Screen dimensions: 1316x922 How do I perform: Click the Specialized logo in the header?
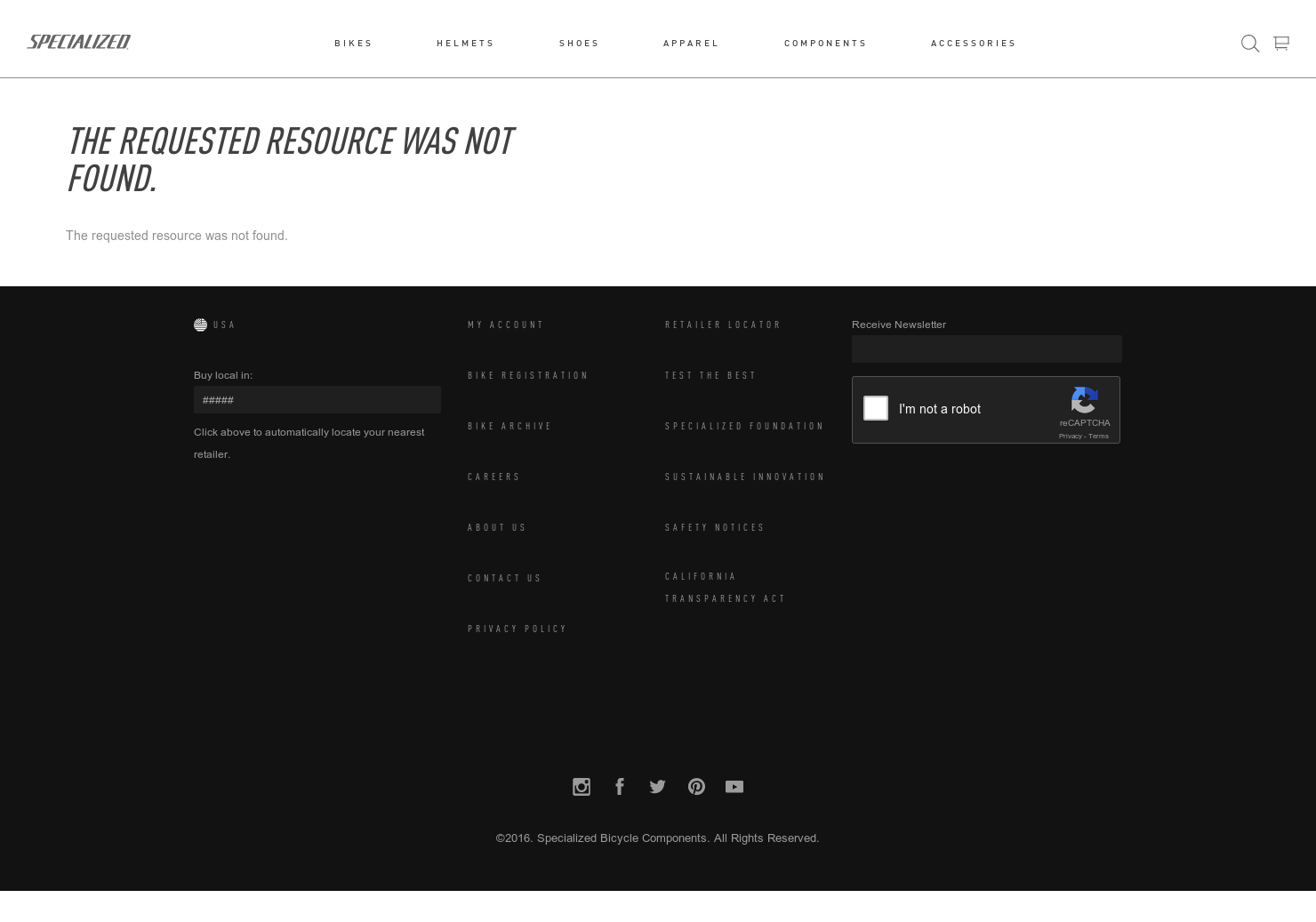point(79,42)
